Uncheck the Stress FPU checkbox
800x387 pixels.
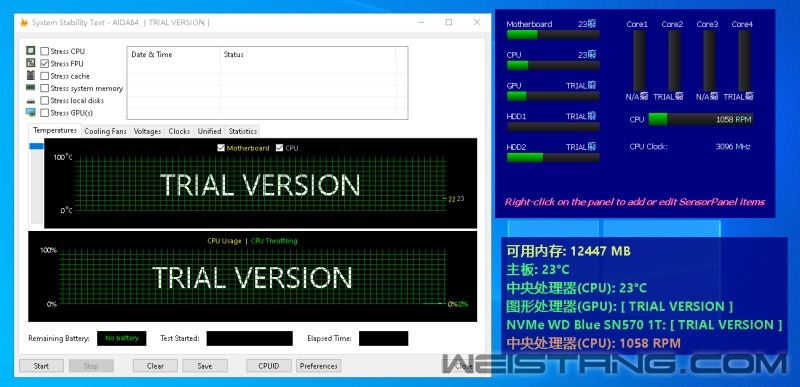(45, 64)
